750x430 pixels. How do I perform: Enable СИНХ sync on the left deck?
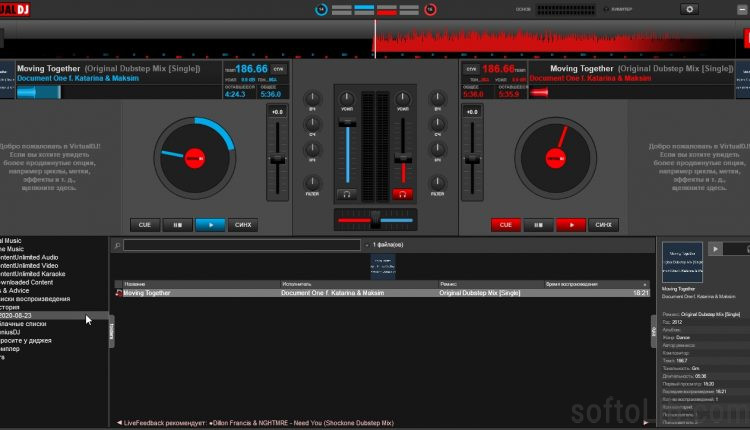pyautogui.click(x=243, y=225)
